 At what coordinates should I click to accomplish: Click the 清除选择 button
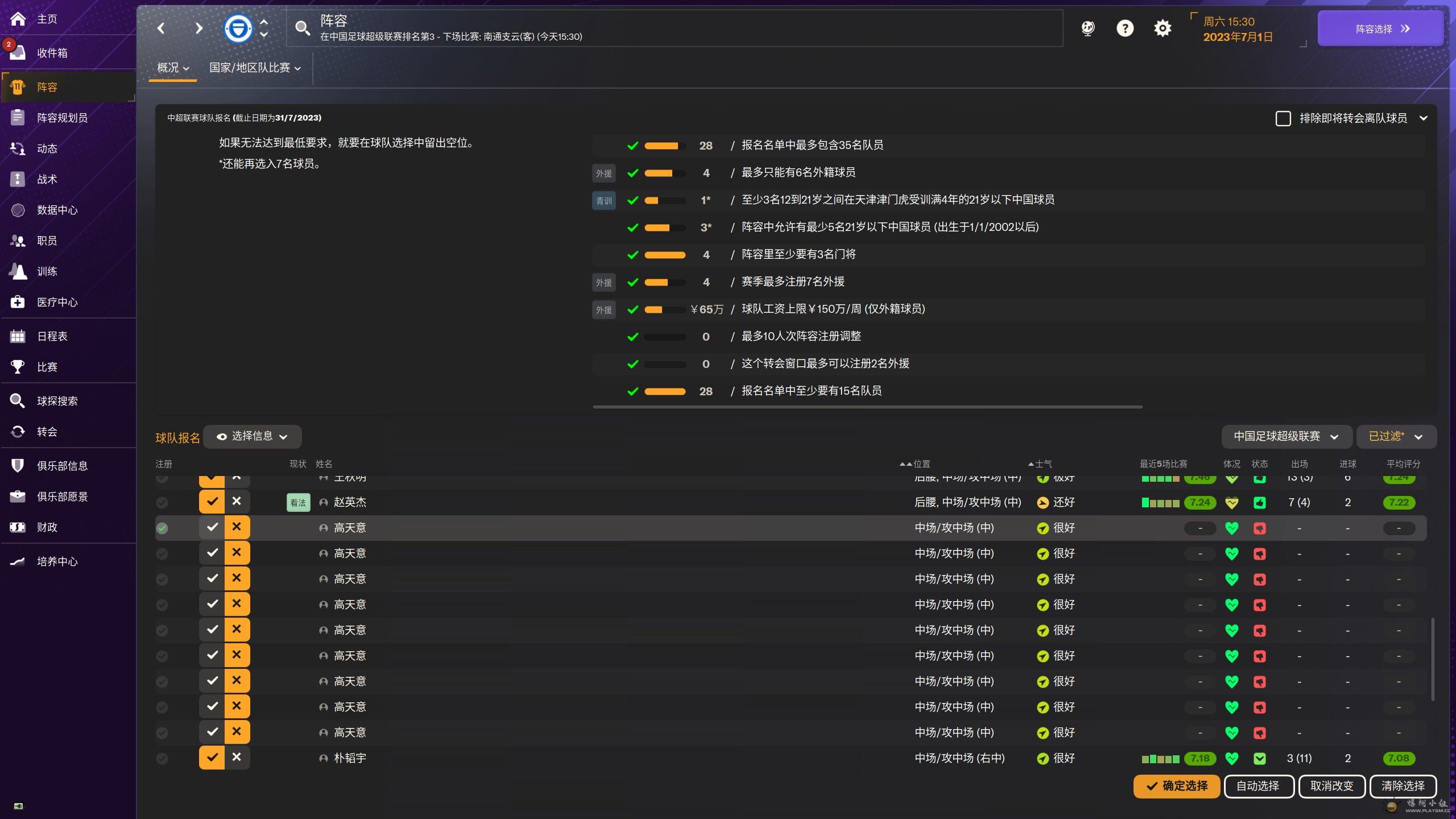[x=1403, y=786]
